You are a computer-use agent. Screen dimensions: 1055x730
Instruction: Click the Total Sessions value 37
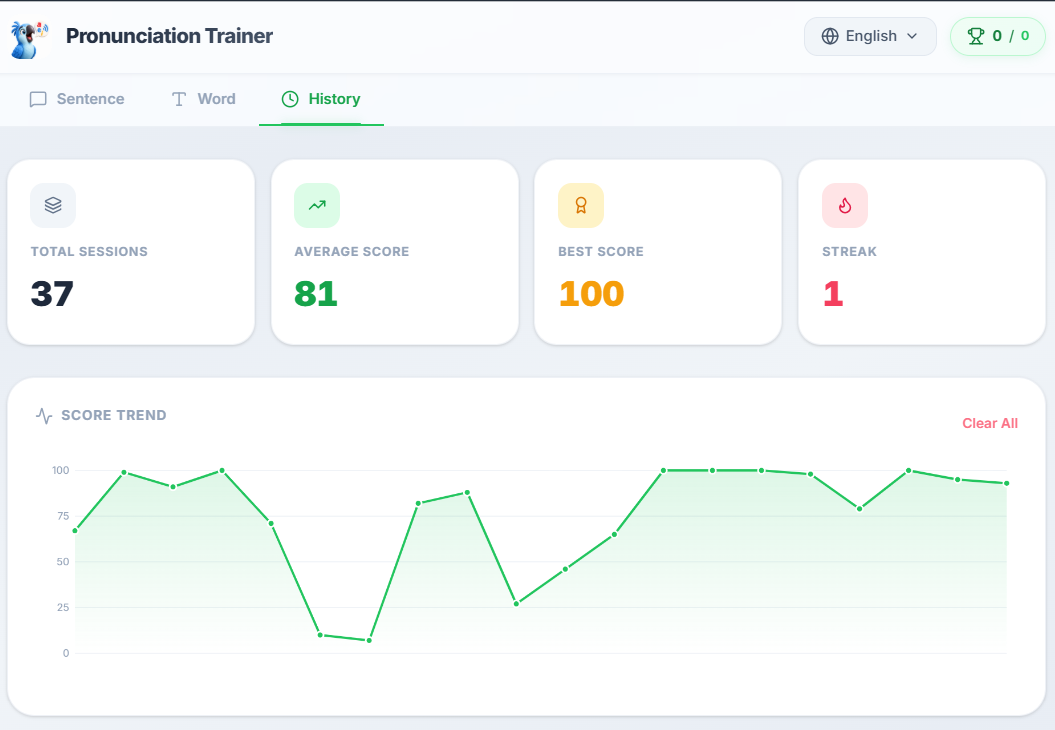(x=52, y=294)
